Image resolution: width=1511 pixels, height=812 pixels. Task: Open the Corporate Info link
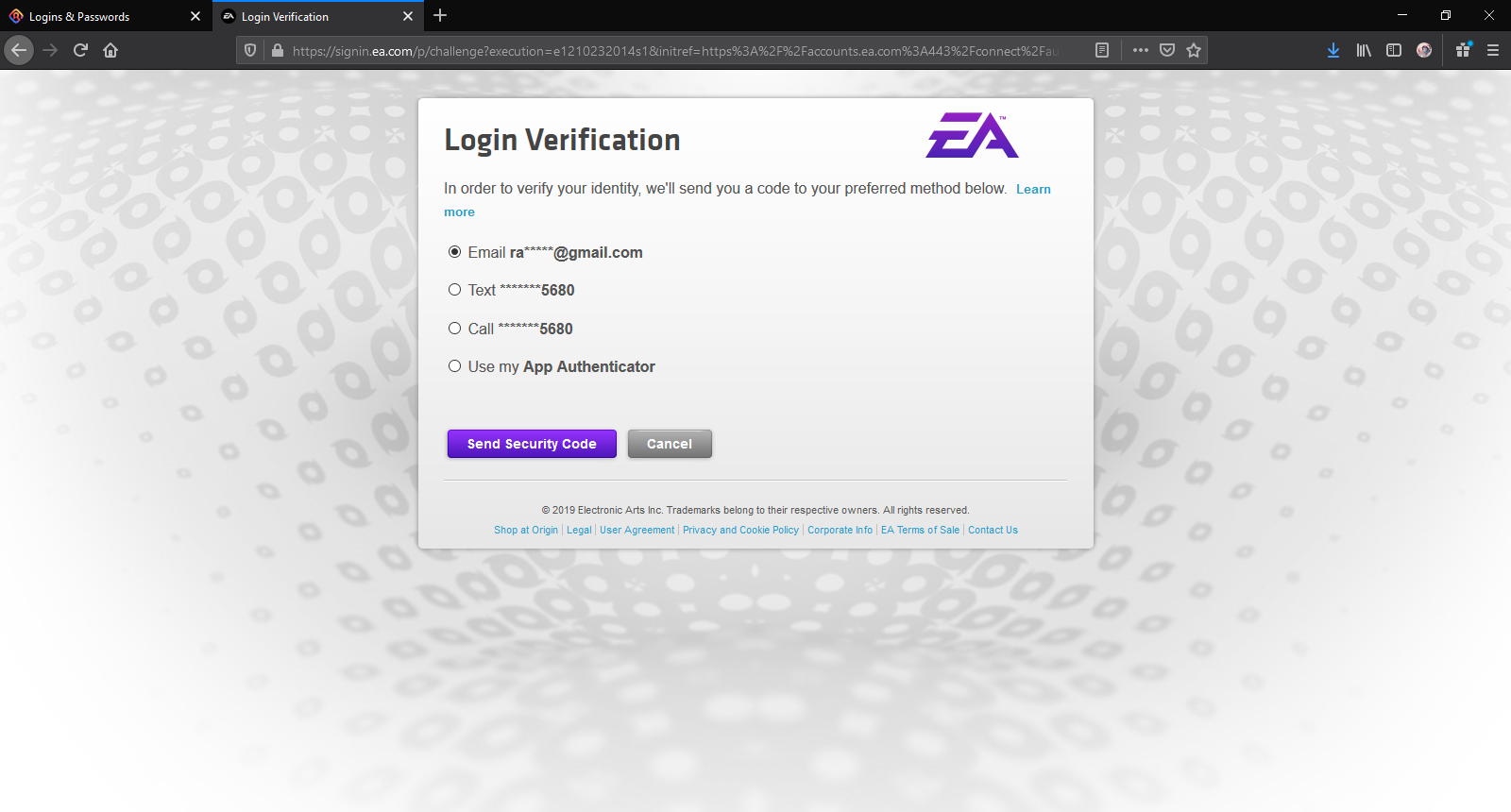tap(840, 530)
